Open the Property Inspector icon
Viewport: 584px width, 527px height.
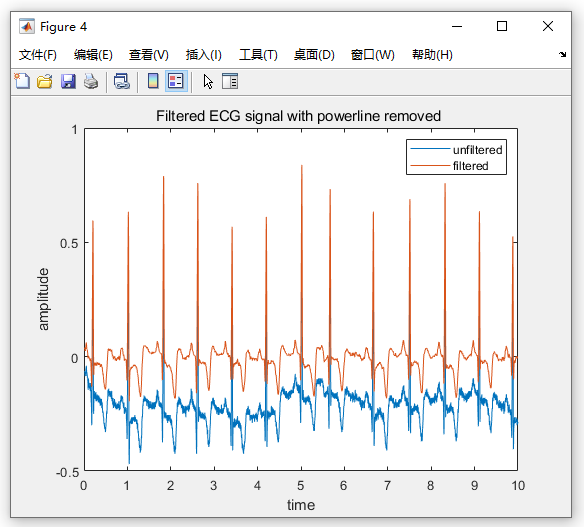(230, 81)
